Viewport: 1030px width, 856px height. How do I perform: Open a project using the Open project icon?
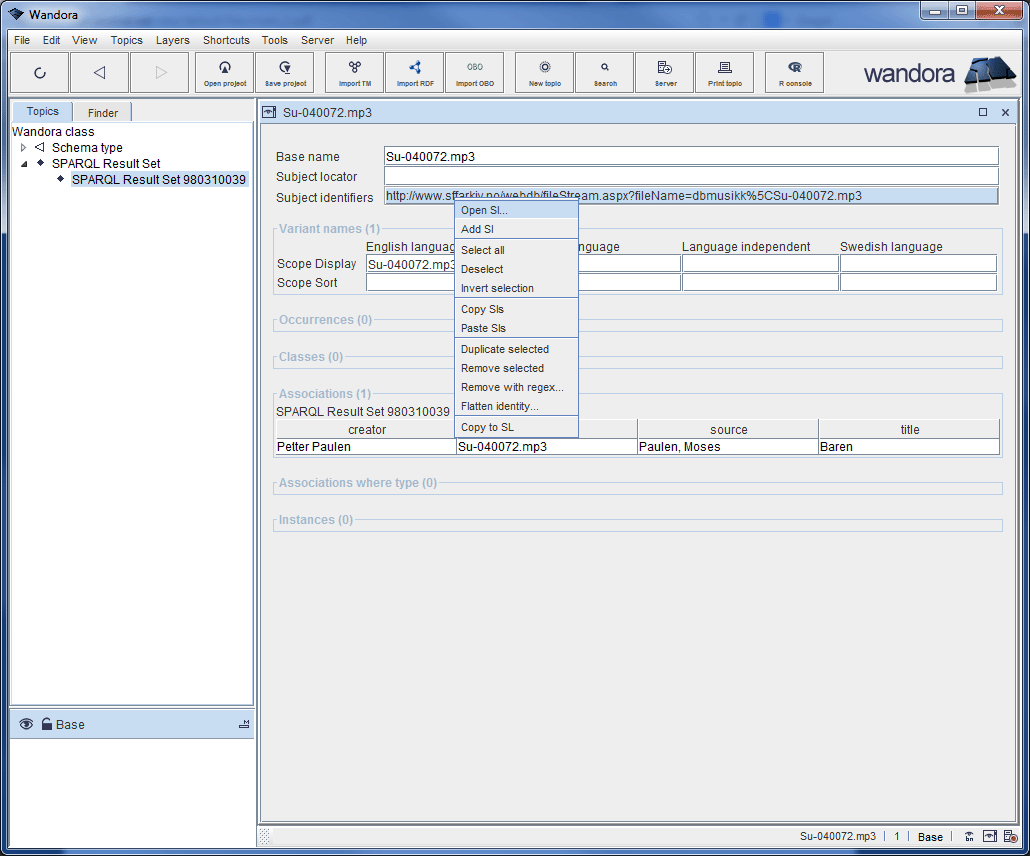click(224, 72)
